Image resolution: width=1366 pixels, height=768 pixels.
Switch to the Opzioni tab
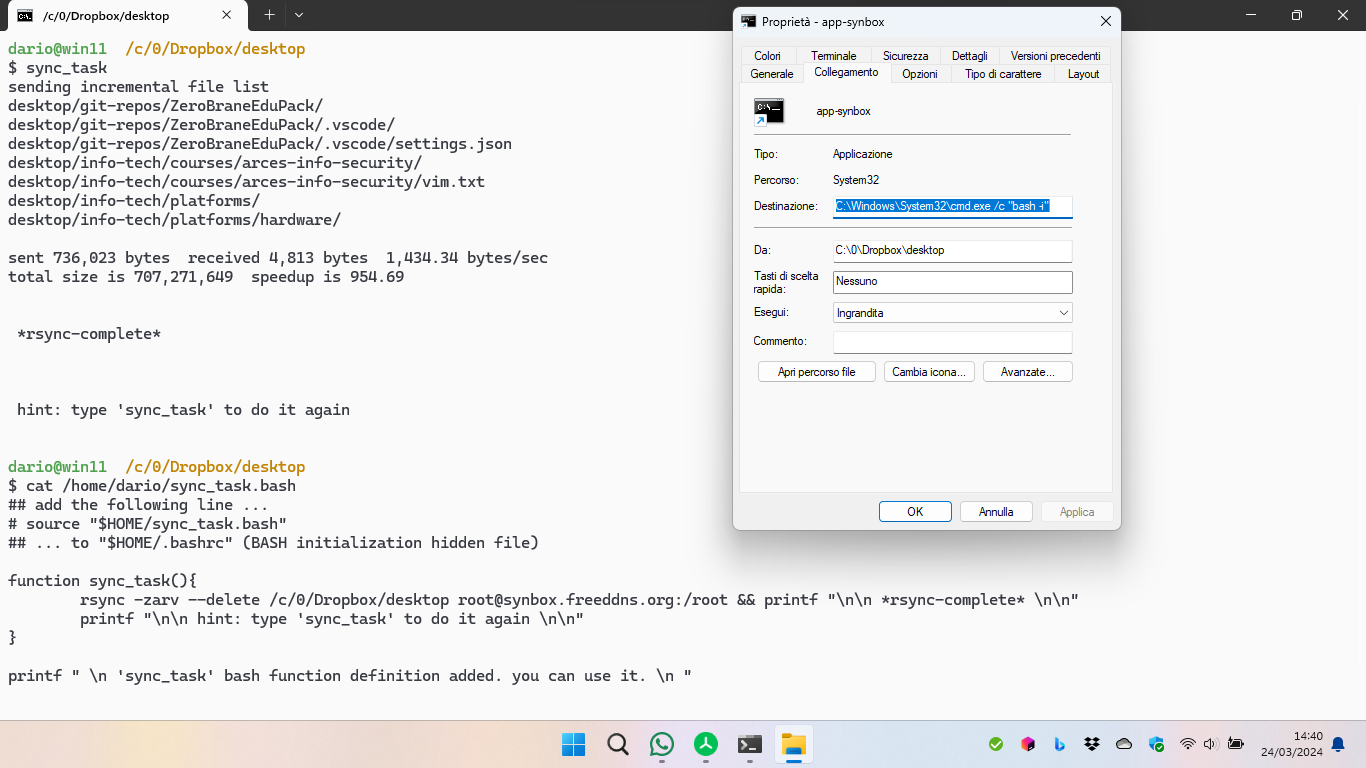tap(920, 74)
